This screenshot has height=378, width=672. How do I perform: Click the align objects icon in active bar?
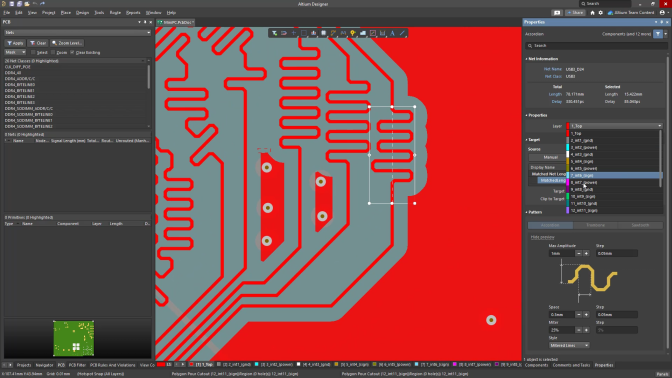(x=314, y=33)
